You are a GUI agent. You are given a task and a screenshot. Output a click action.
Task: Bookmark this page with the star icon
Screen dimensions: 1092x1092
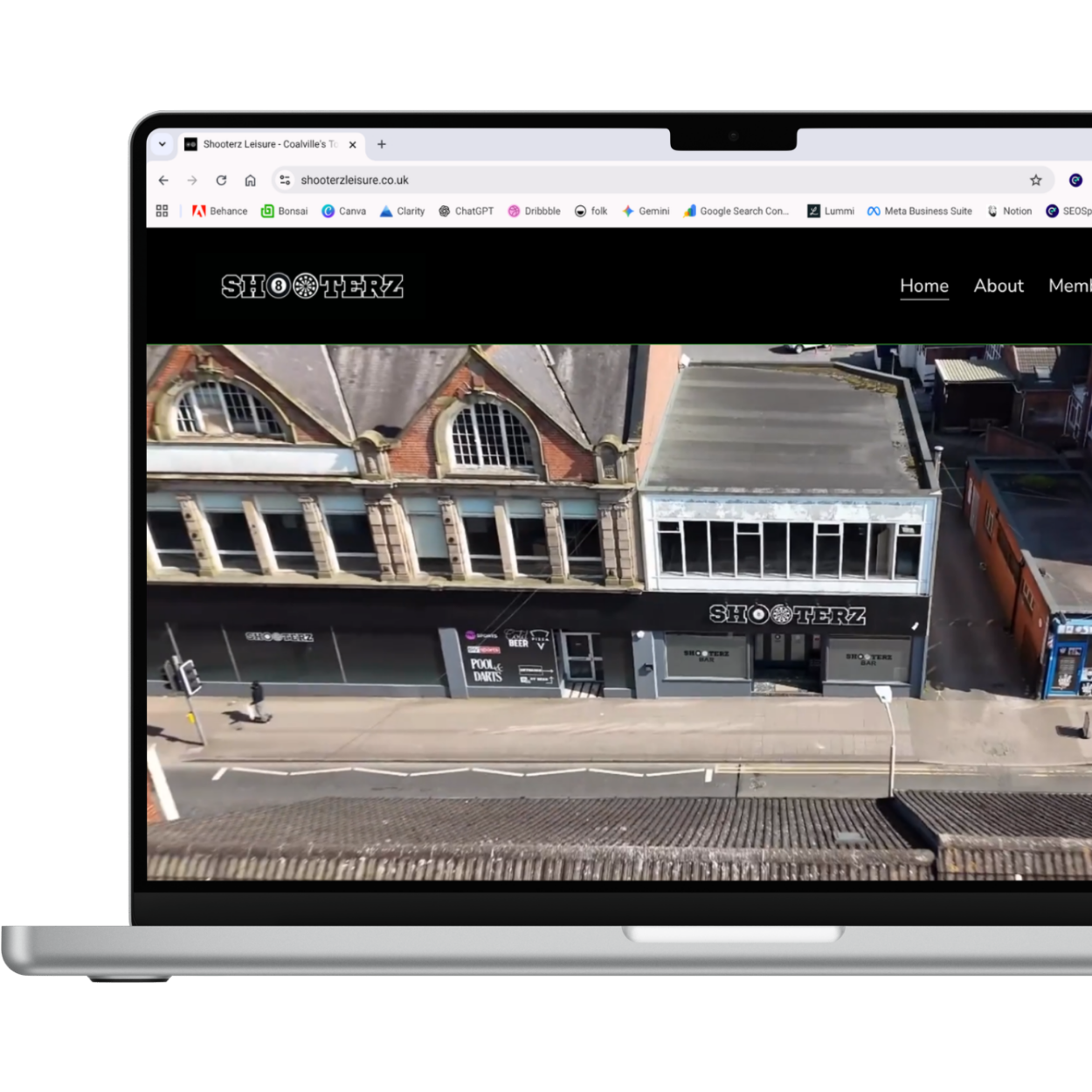click(x=1036, y=180)
